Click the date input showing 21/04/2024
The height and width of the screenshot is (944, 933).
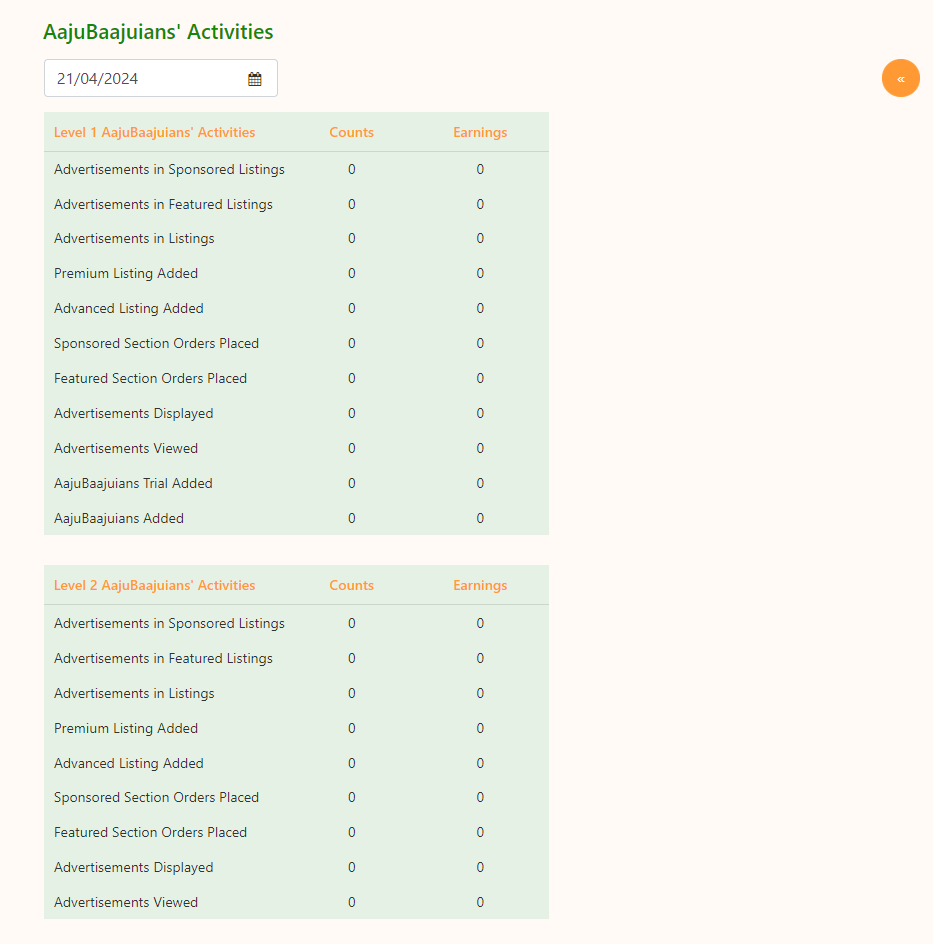pyautogui.click(x=140, y=79)
